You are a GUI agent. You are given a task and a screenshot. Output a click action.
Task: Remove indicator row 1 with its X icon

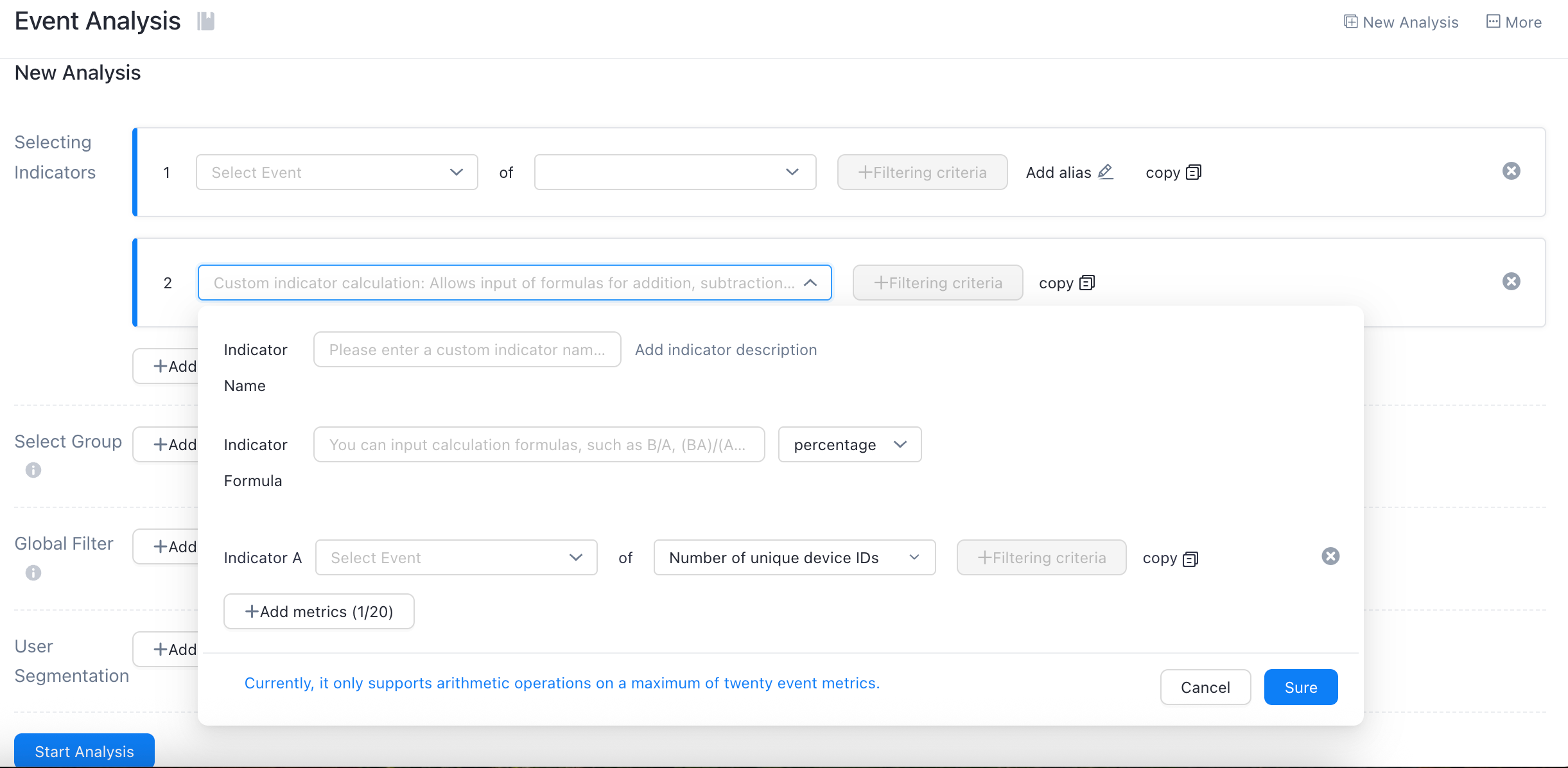(x=1511, y=171)
